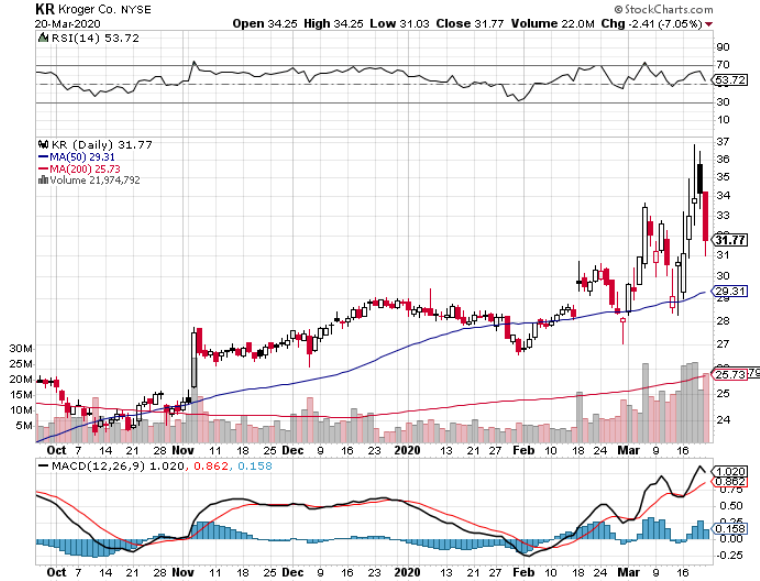The width and height of the screenshot is (760, 581).
Task: Open the StockCharts.com copyright link
Action: tap(664, 9)
